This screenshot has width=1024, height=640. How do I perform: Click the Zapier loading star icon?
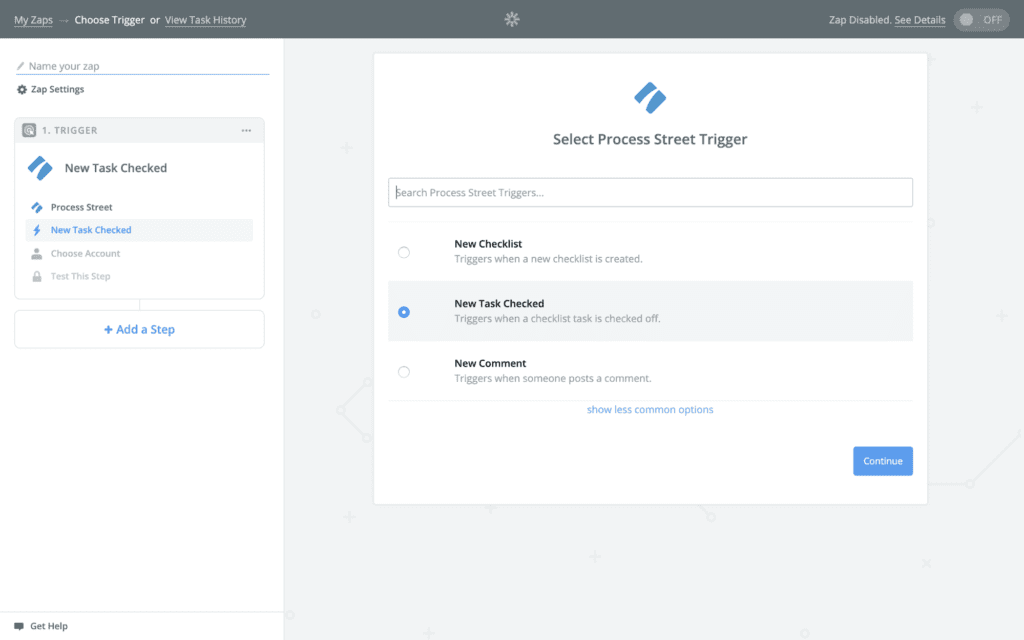[x=512, y=20]
